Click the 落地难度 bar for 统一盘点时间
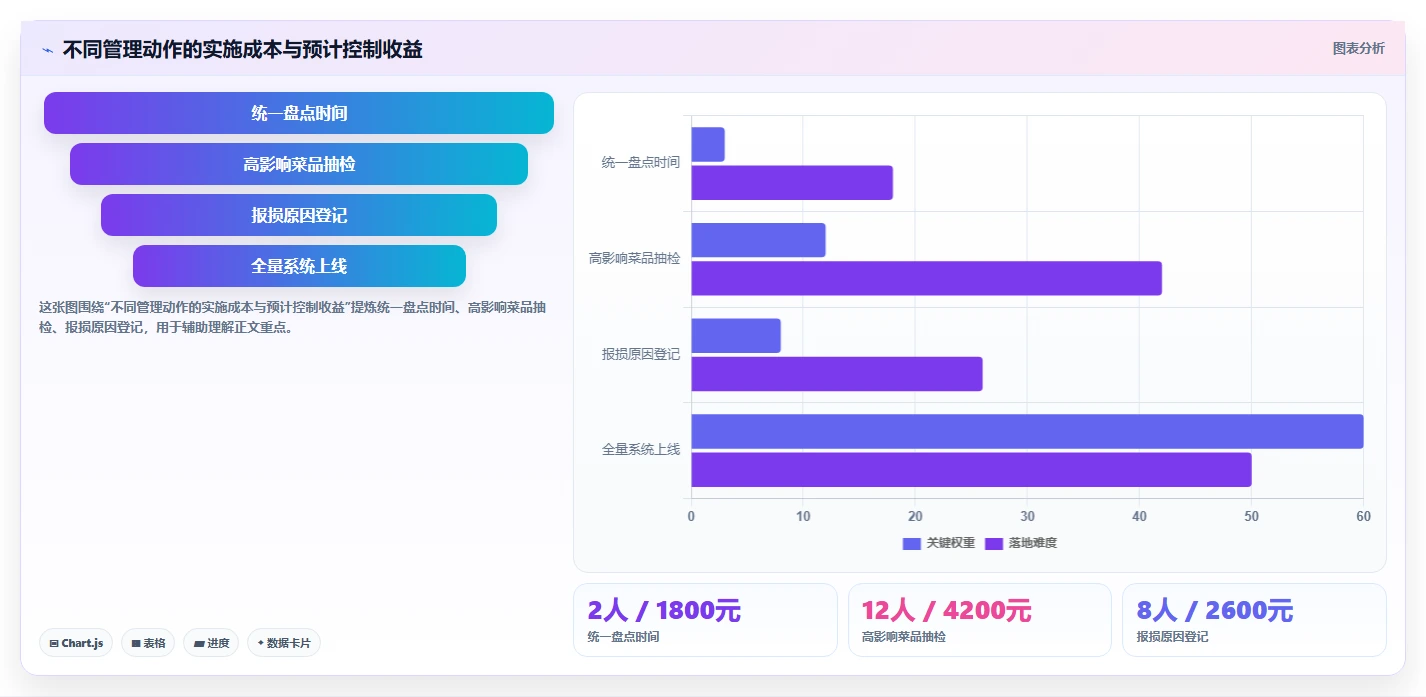 pos(792,183)
